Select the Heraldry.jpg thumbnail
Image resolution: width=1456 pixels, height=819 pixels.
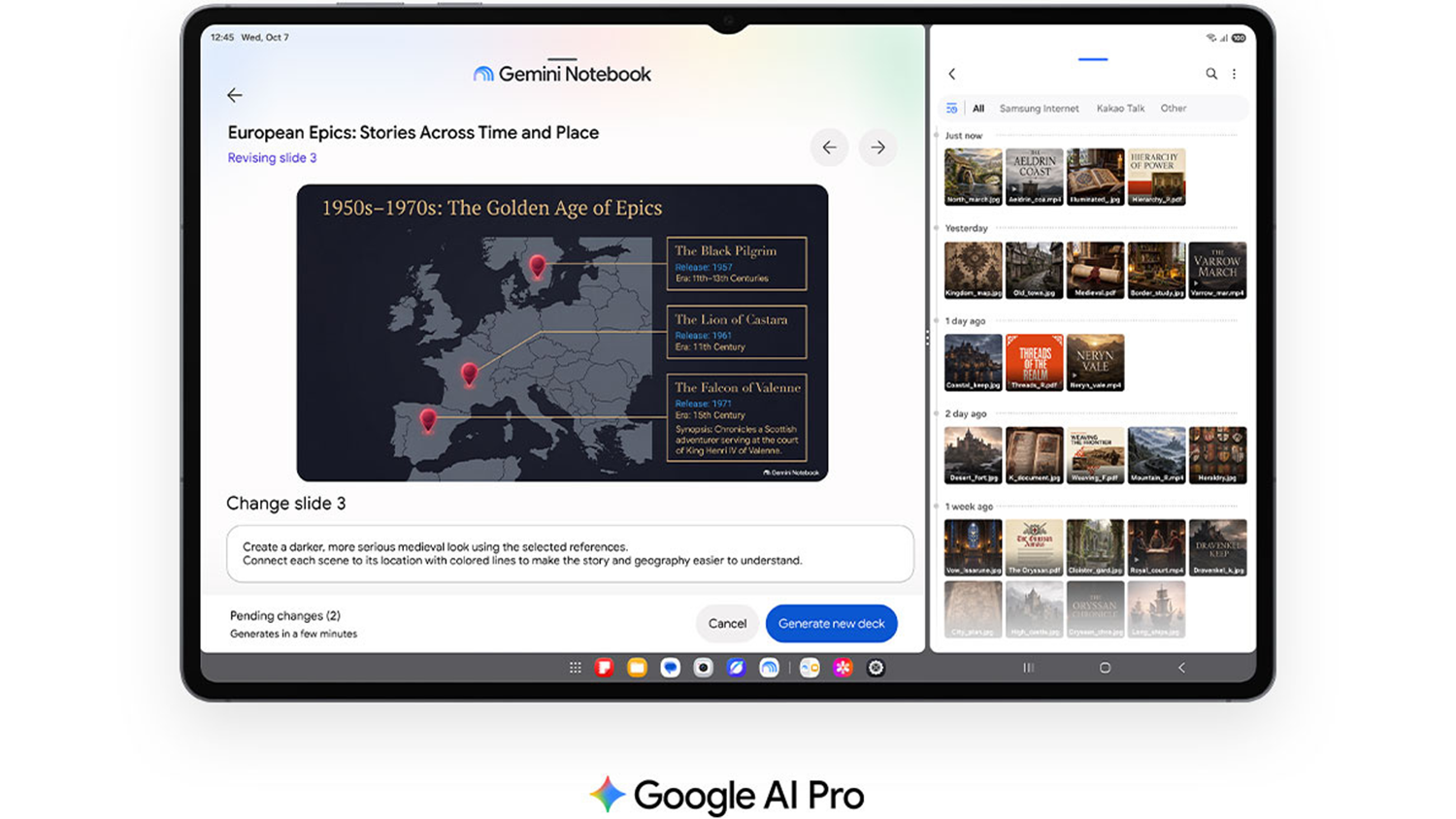point(1217,455)
